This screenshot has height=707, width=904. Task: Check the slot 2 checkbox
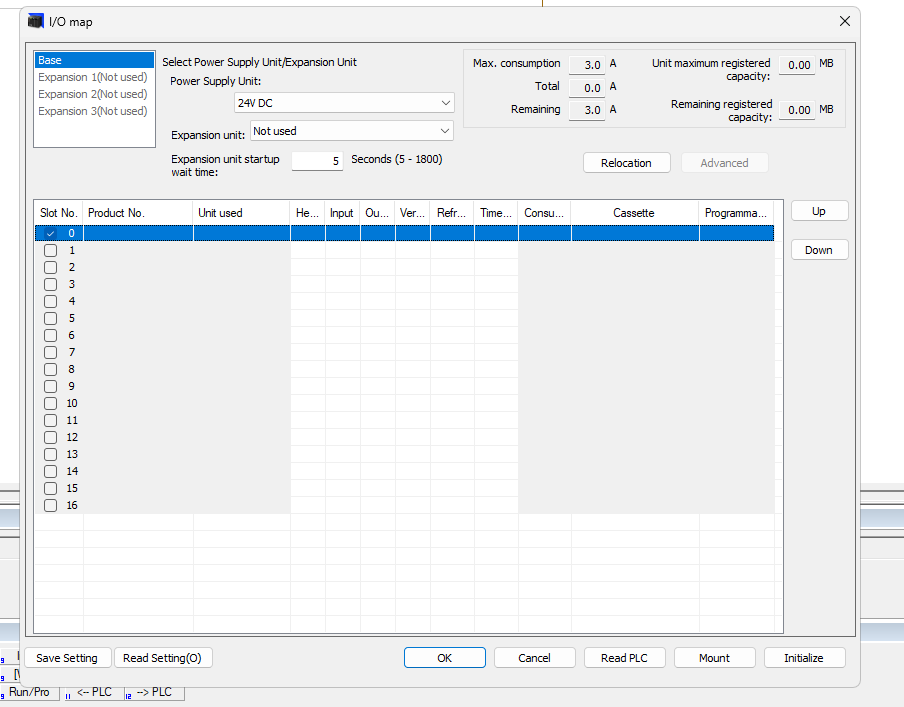(x=51, y=268)
